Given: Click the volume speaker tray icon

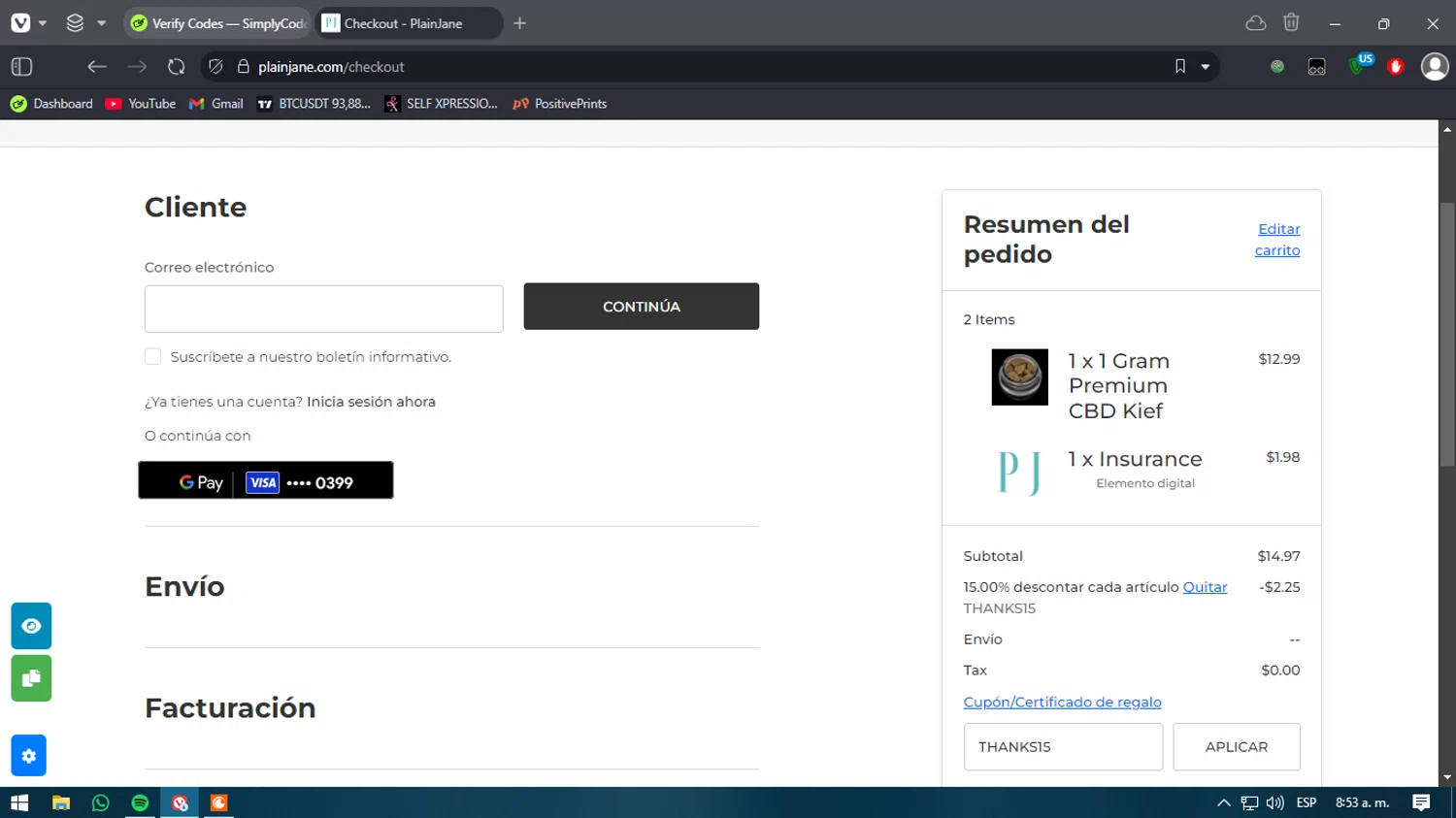Looking at the screenshot, I should [x=1275, y=803].
